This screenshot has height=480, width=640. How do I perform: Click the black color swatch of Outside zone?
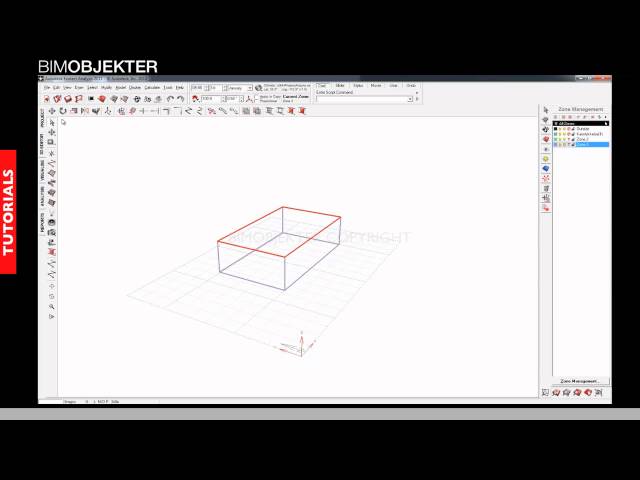pos(556,129)
